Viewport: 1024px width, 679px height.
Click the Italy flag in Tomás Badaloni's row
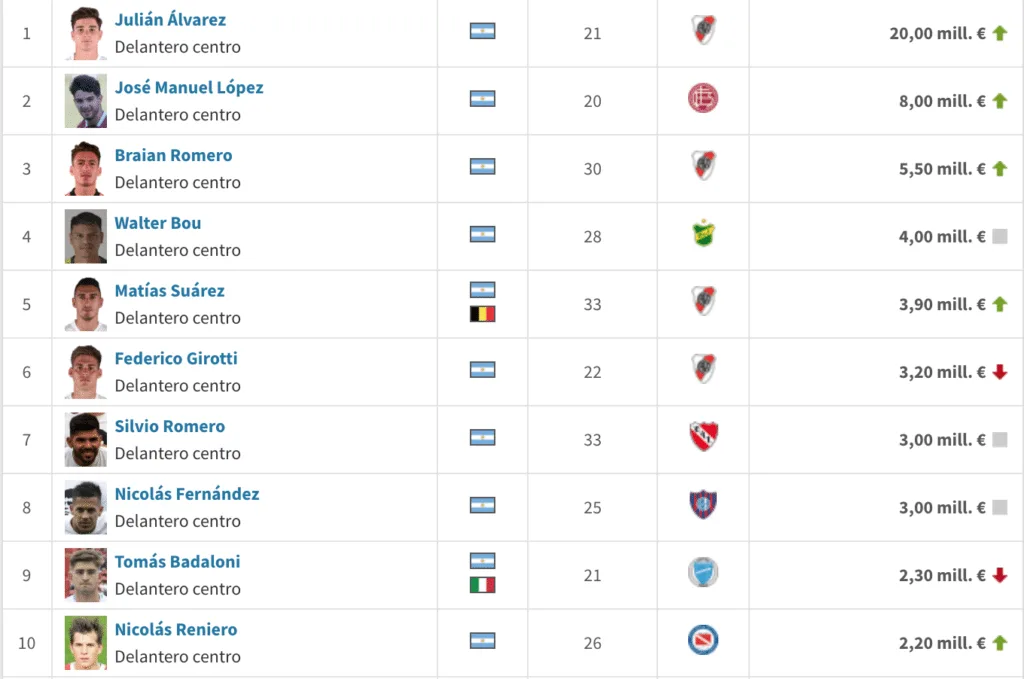483,585
